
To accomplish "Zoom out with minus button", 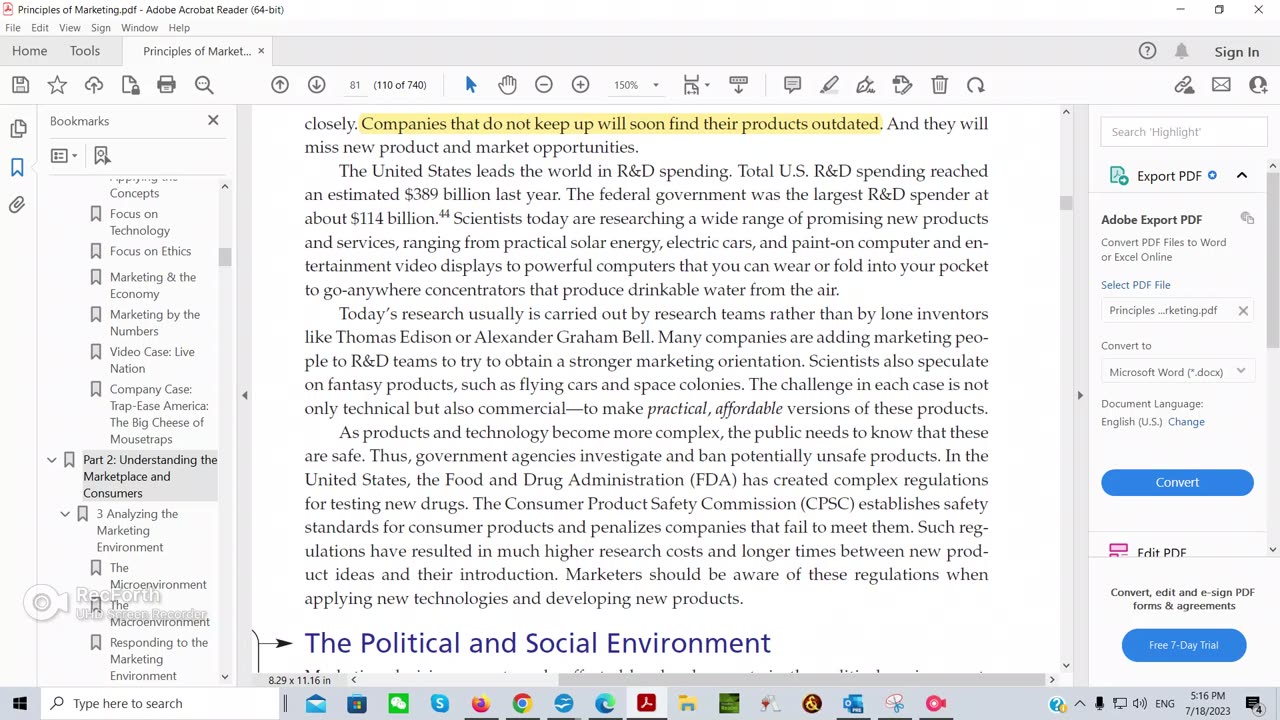I will (544, 85).
